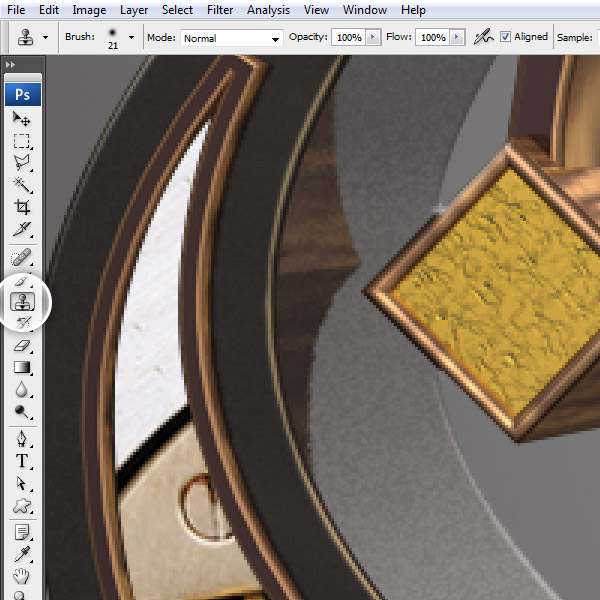The width and height of the screenshot is (600, 600).
Task: Open the View menu
Action: tap(316, 10)
